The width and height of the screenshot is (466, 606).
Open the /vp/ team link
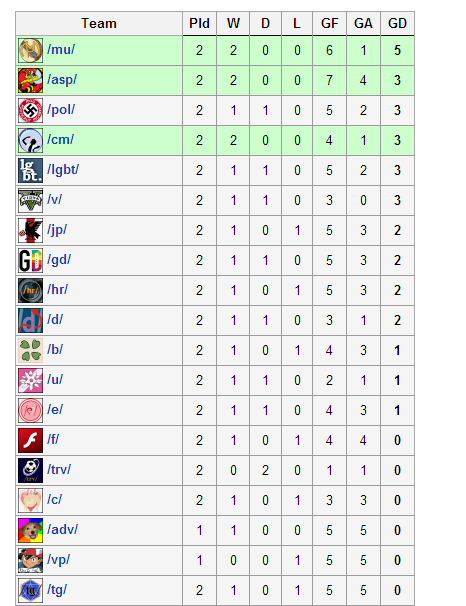coord(58,560)
